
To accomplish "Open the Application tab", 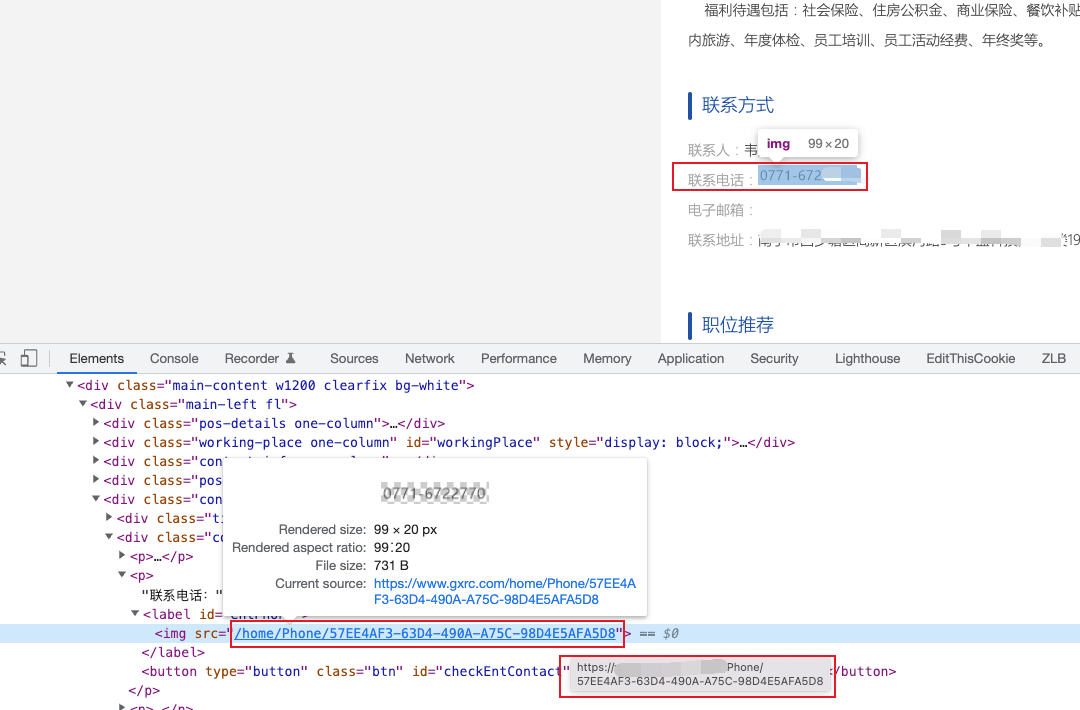I will (x=691, y=359).
